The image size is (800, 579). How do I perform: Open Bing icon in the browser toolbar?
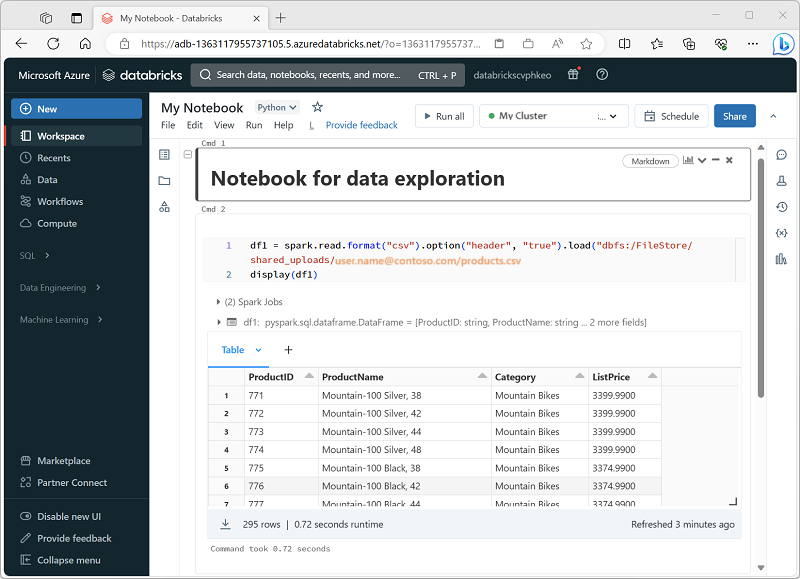click(785, 44)
